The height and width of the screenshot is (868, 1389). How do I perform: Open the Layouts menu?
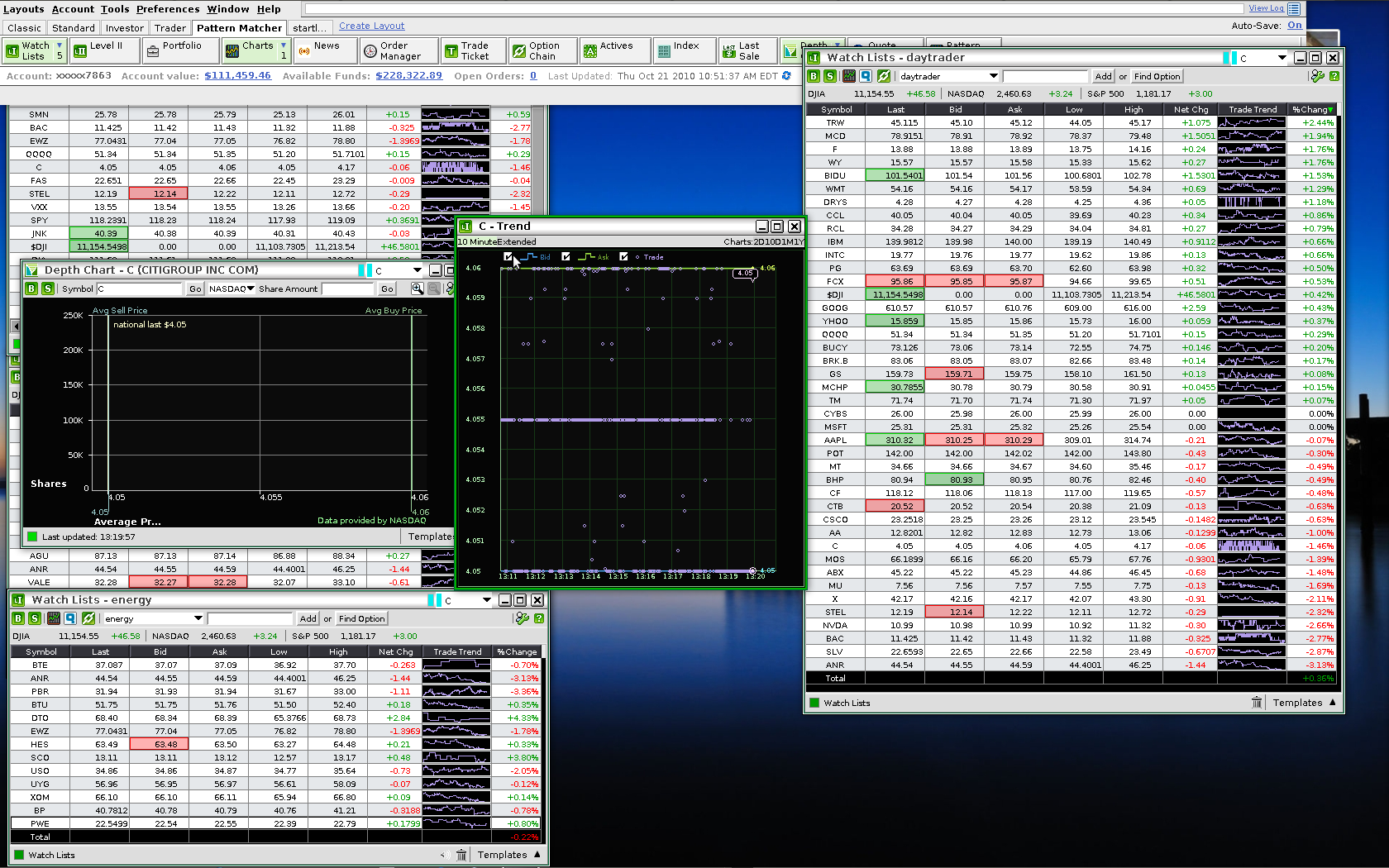[x=24, y=9]
